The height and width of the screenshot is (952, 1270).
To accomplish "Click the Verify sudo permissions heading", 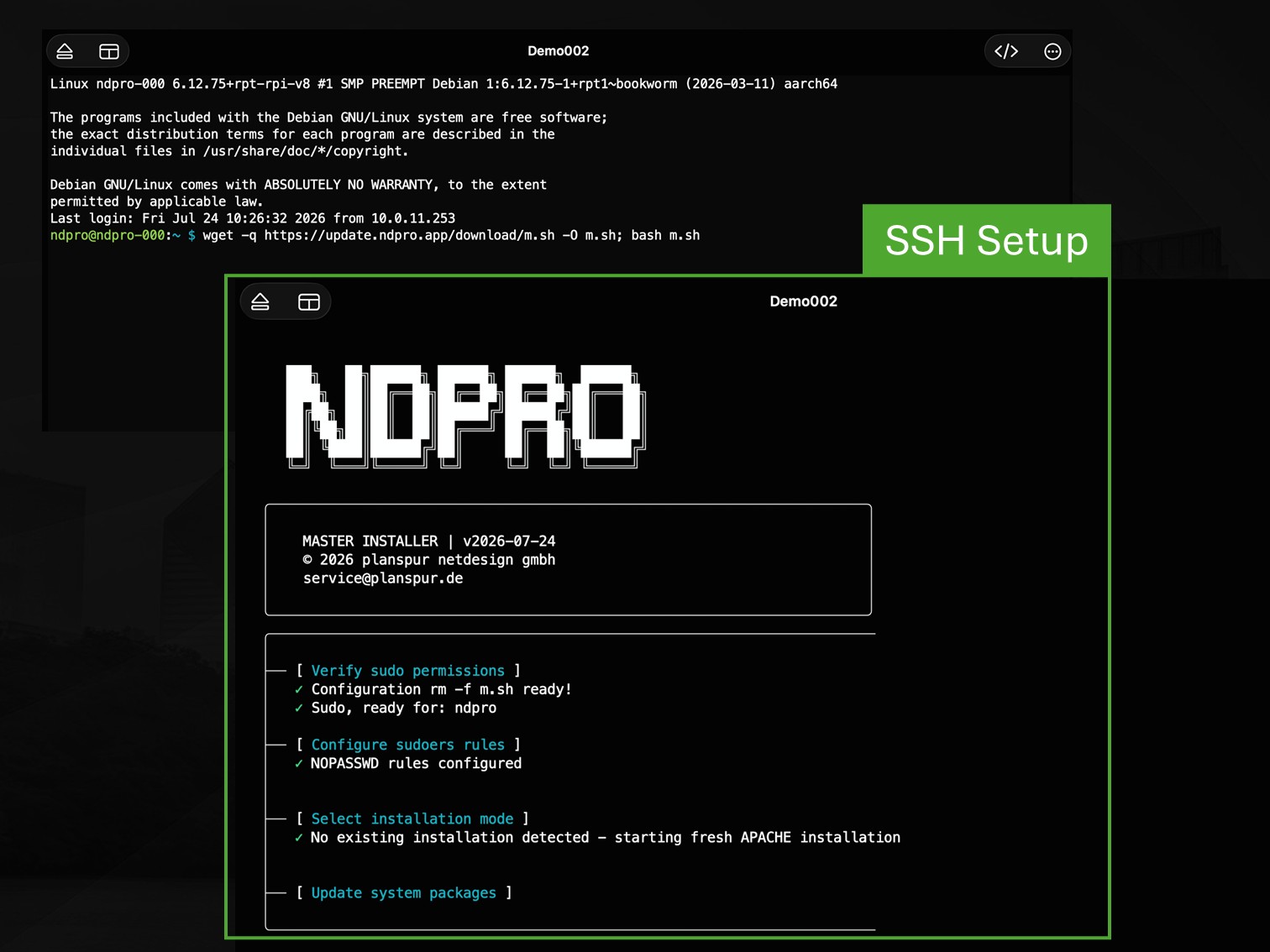I will pos(408,671).
